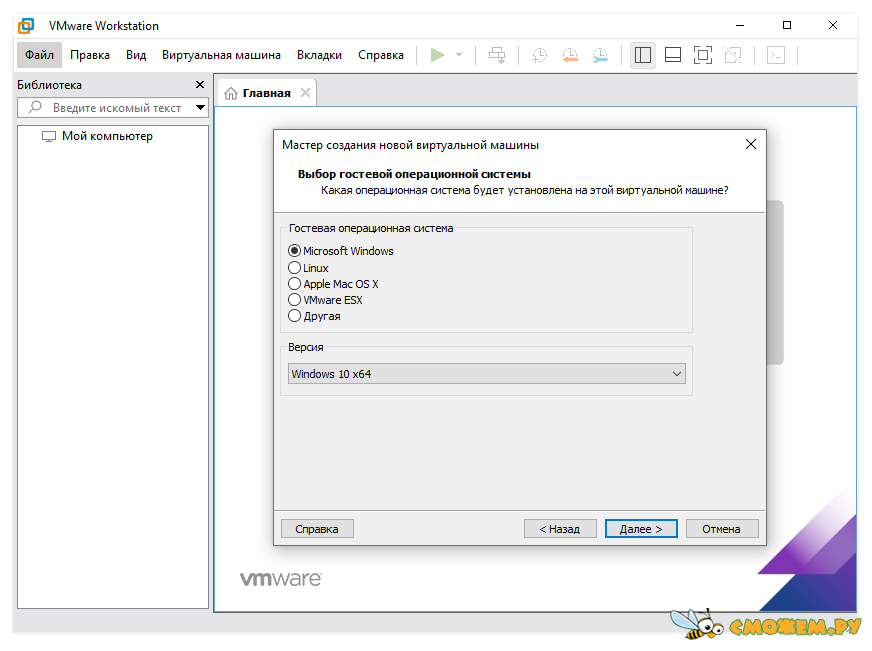
Task: Open the Snapshot Manager wrench icon
Action: point(600,55)
